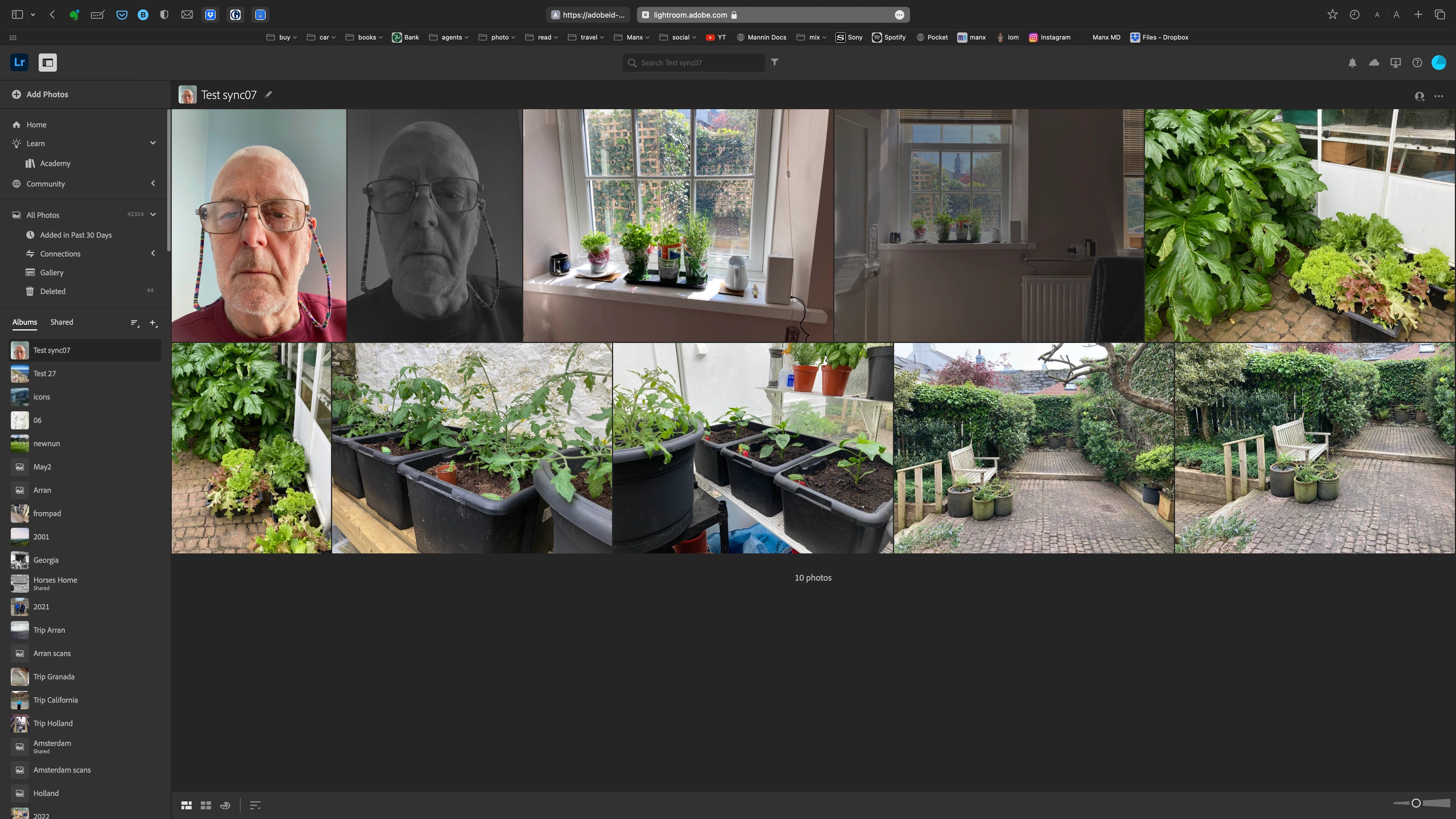Open the album three-dot more menu
The image size is (1456, 819).
coord(1438,96)
